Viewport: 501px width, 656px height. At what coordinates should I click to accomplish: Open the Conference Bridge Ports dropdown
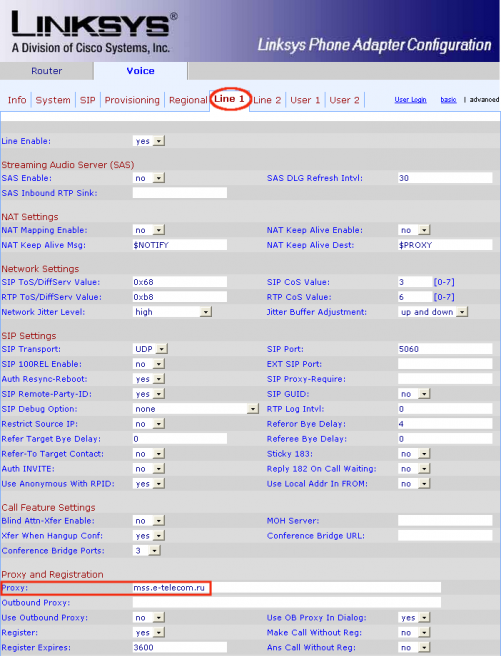click(x=147, y=551)
